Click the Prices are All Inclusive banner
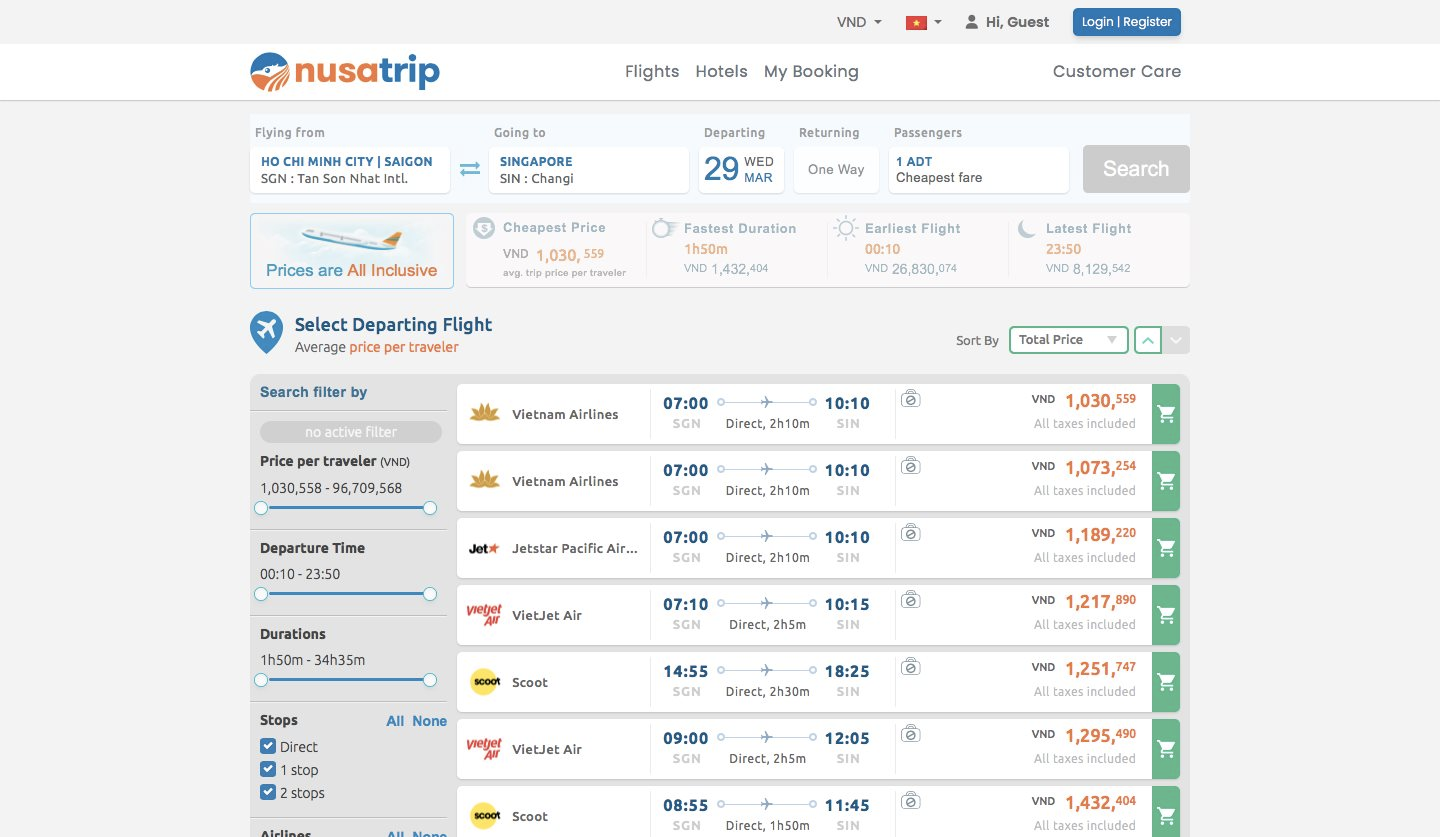This screenshot has height=837, width=1440. pos(352,251)
